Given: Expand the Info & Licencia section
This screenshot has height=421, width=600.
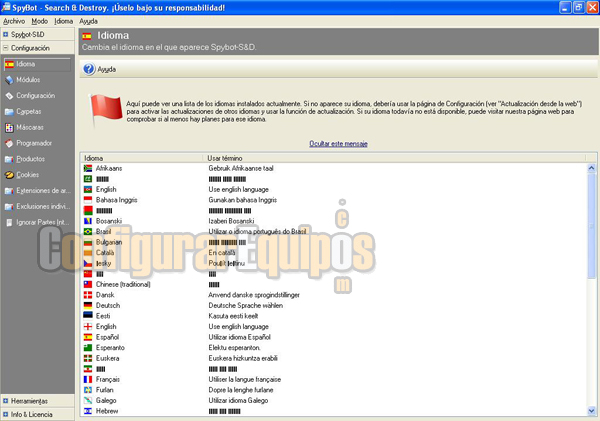Looking at the screenshot, I should click(x=5, y=414).
